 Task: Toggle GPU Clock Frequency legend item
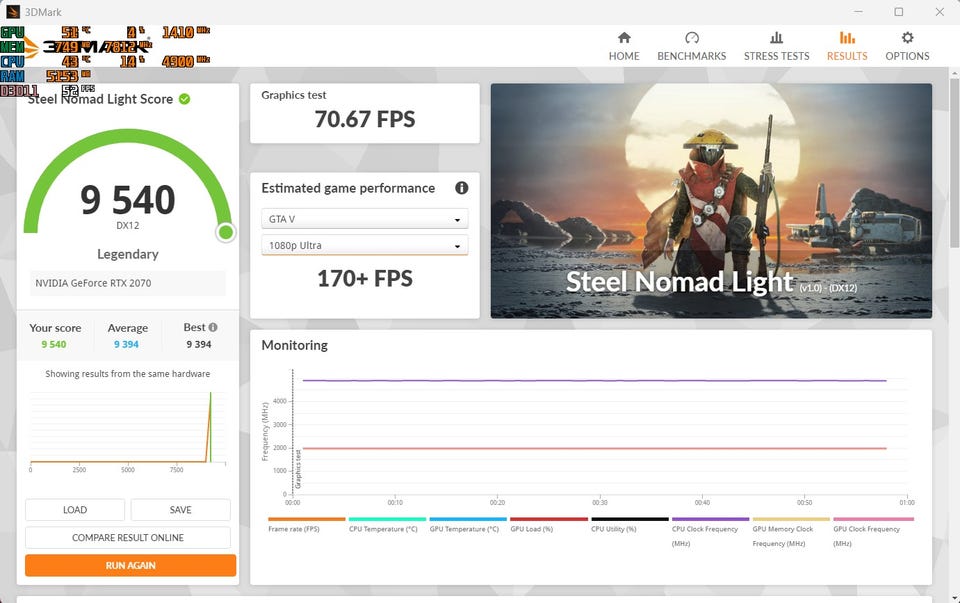tap(872, 532)
